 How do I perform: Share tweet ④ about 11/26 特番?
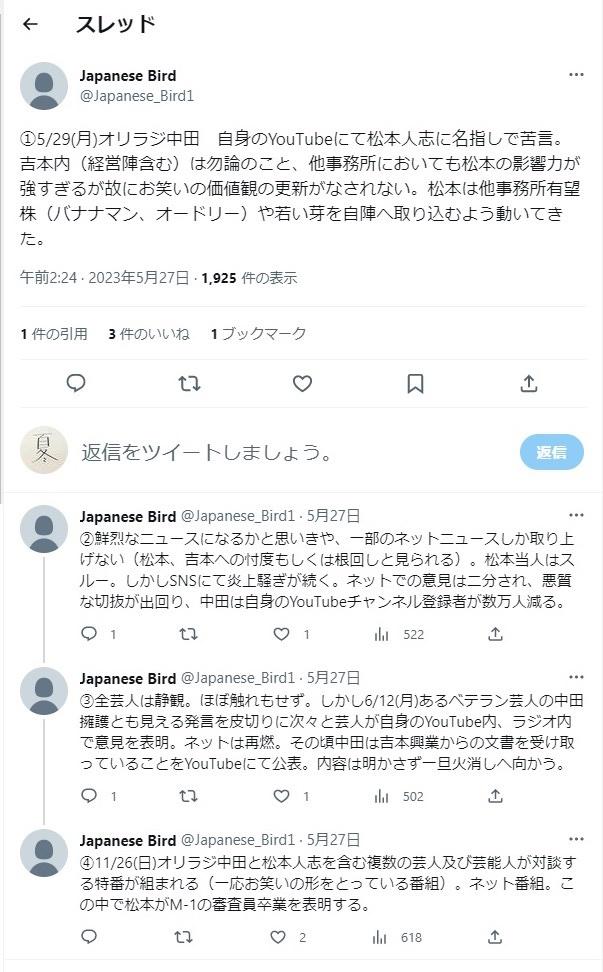[495, 937]
